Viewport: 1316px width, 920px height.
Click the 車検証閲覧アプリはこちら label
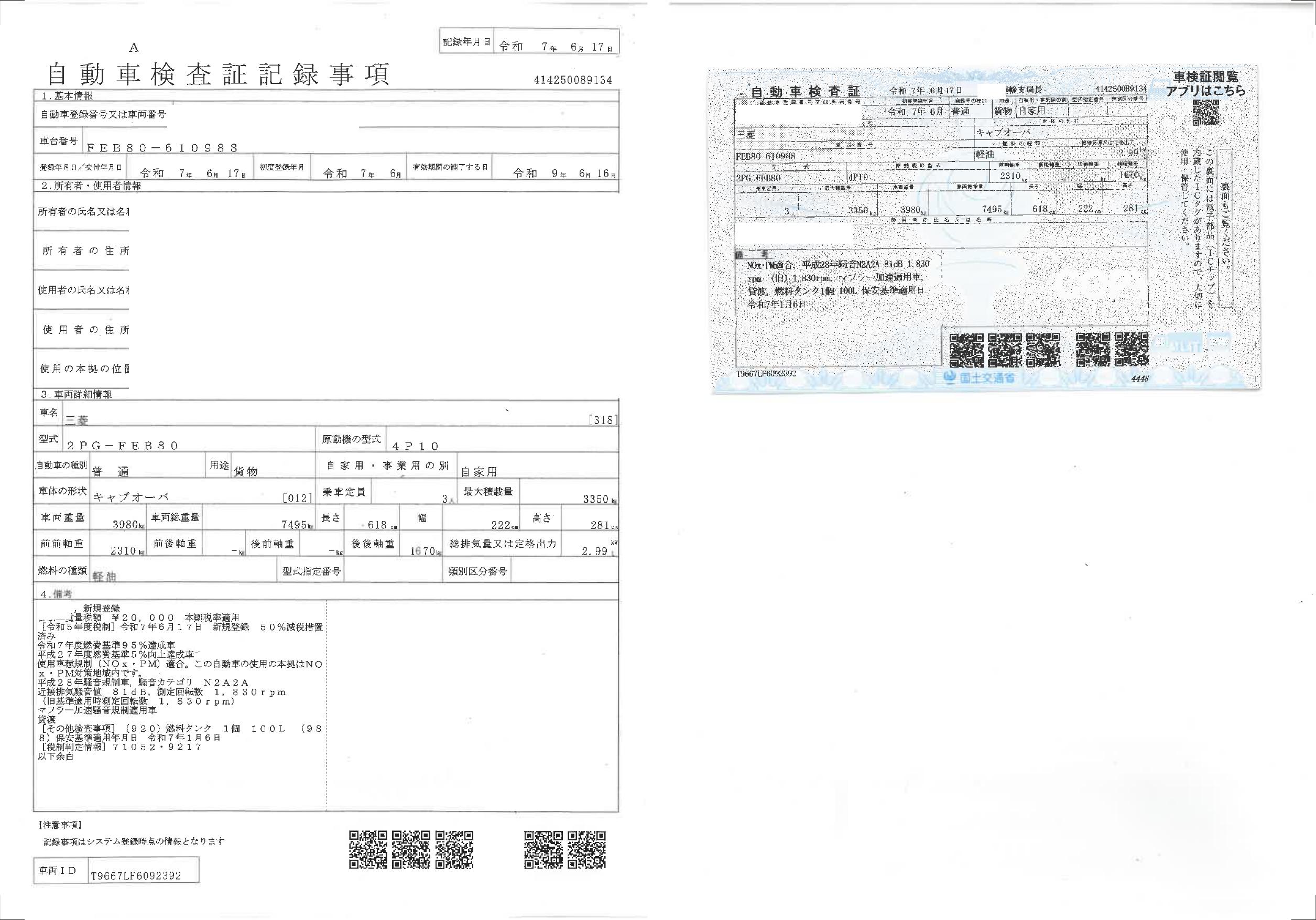click(x=1205, y=84)
